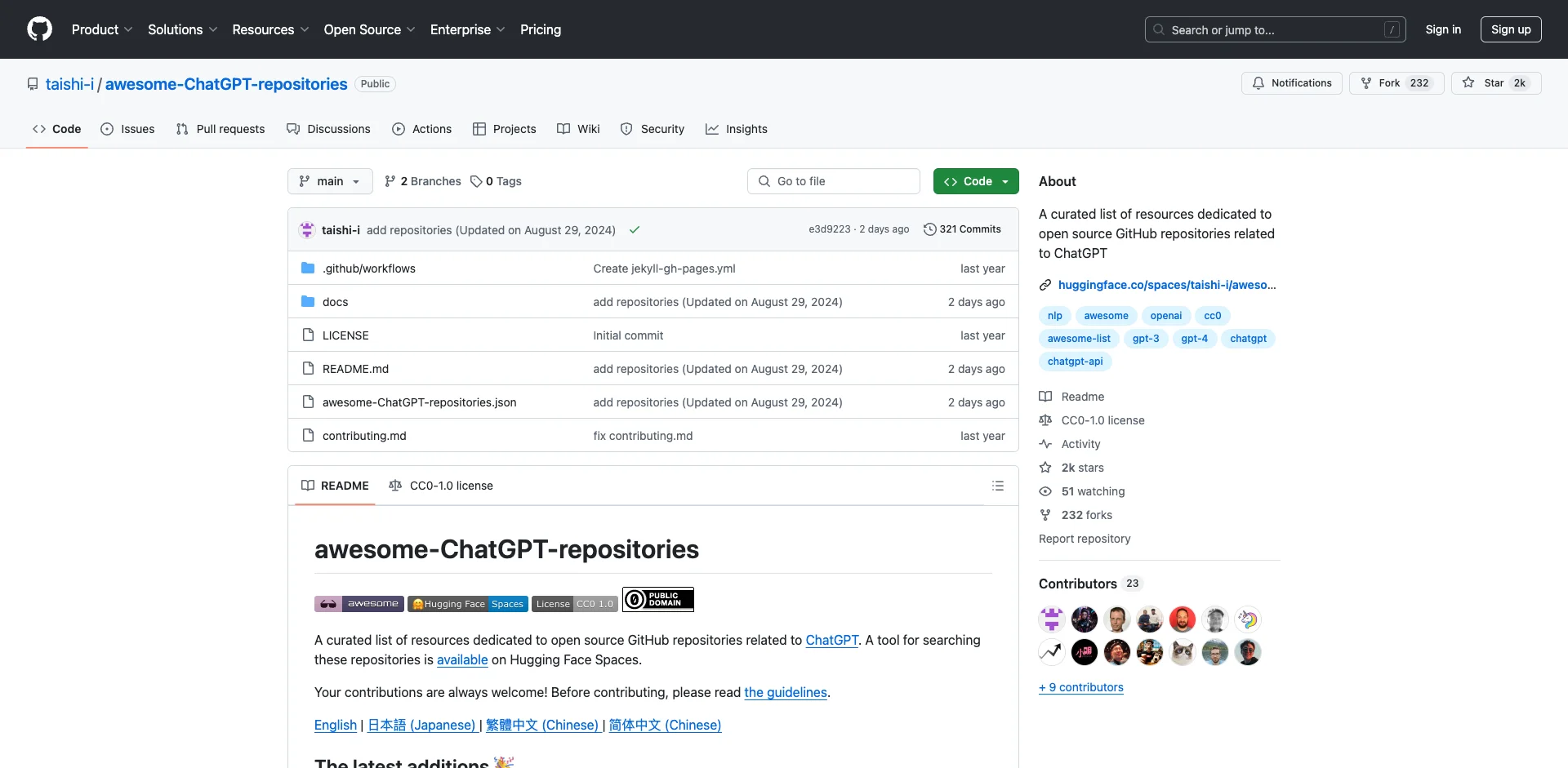
Task: View the 51 watching link
Action: tap(1082, 491)
